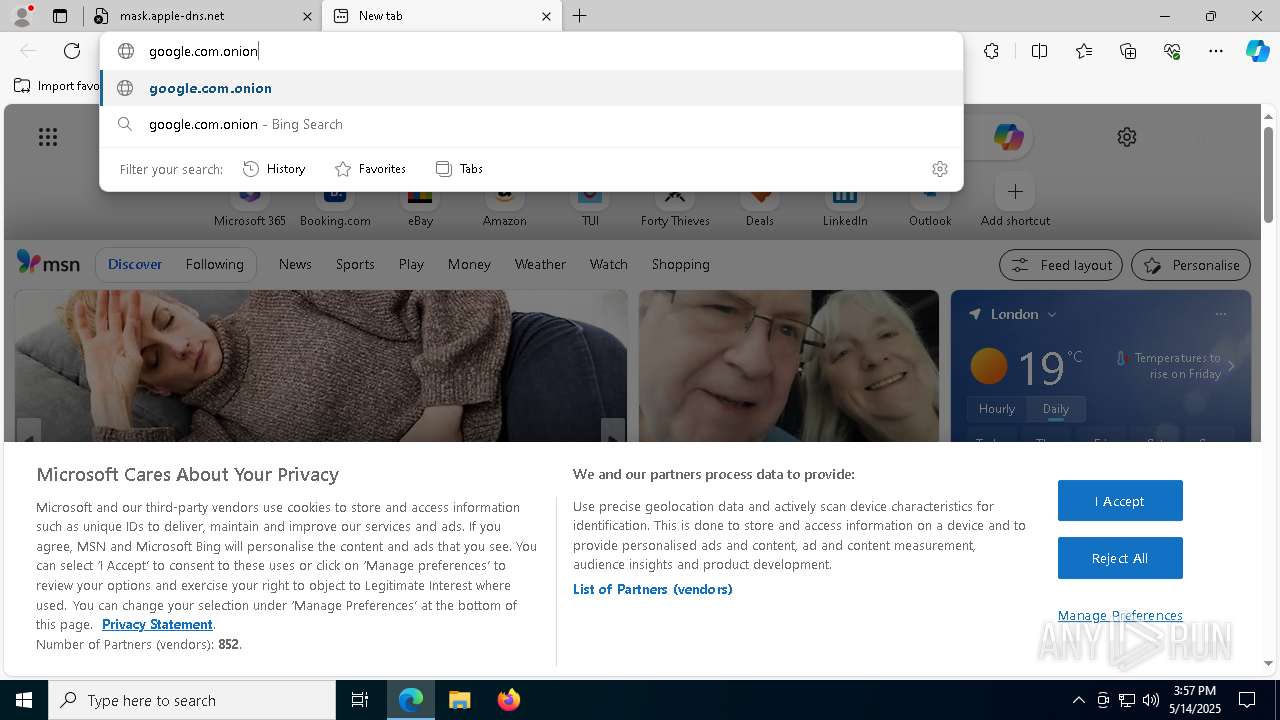Open the Favorites star toolbar icon
Screen dimensions: 1280x720
click(1084, 51)
